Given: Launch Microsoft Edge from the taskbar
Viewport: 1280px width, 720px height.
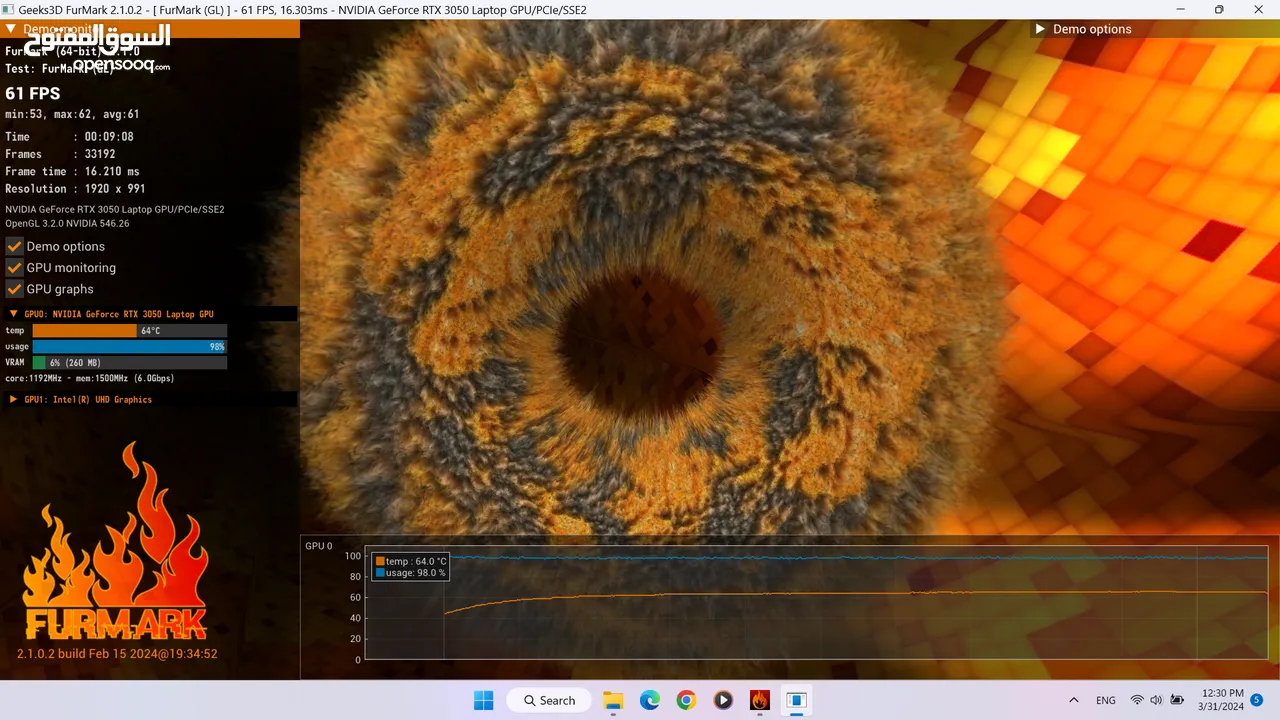Looking at the screenshot, I should [650, 700].
